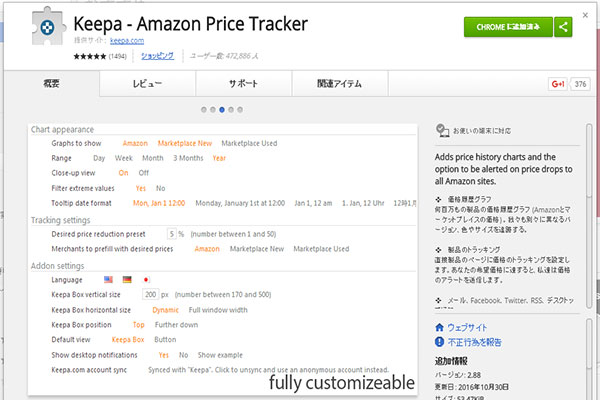Set Filter extreme values to No
600x400 pixels.
coord(160,187)
